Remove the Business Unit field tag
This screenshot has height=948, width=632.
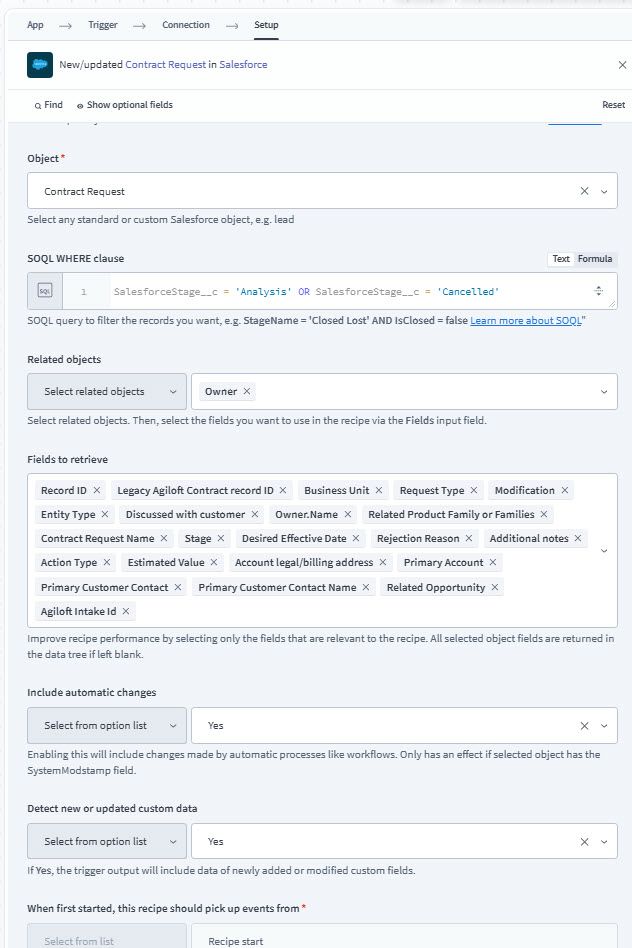coord(379,490)
